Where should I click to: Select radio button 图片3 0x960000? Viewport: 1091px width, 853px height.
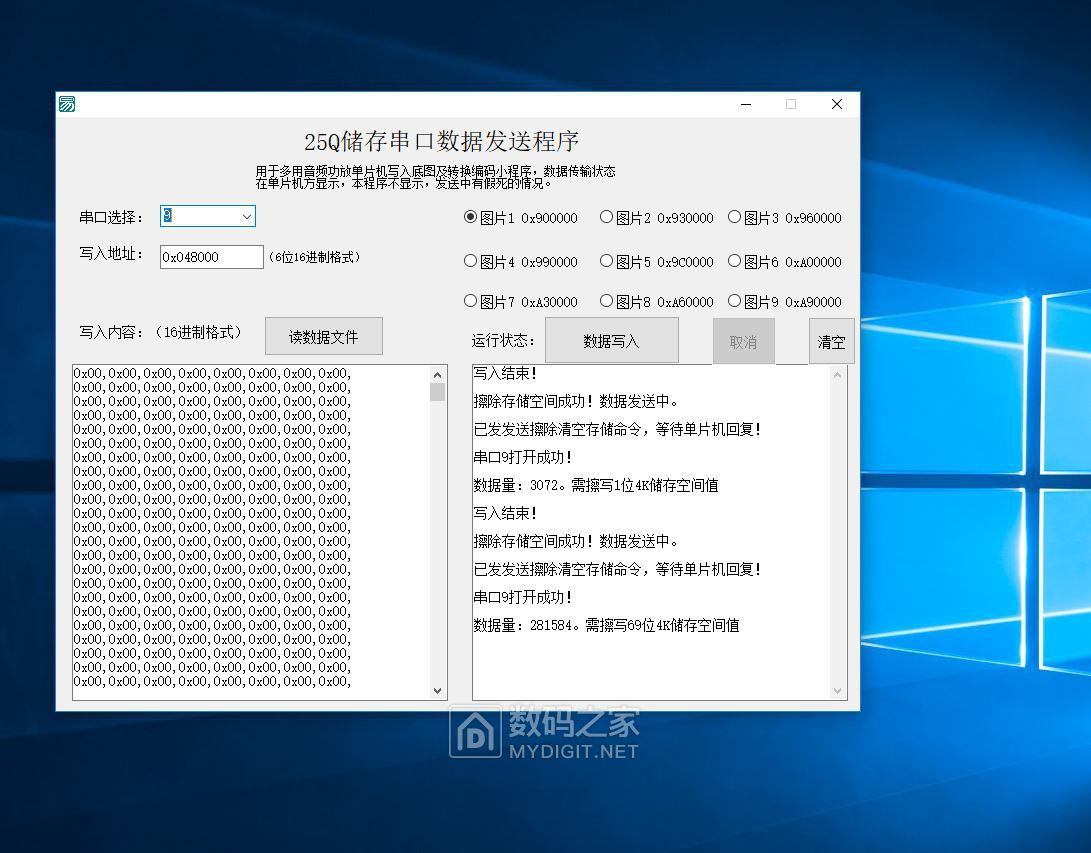tap(735, 217)
